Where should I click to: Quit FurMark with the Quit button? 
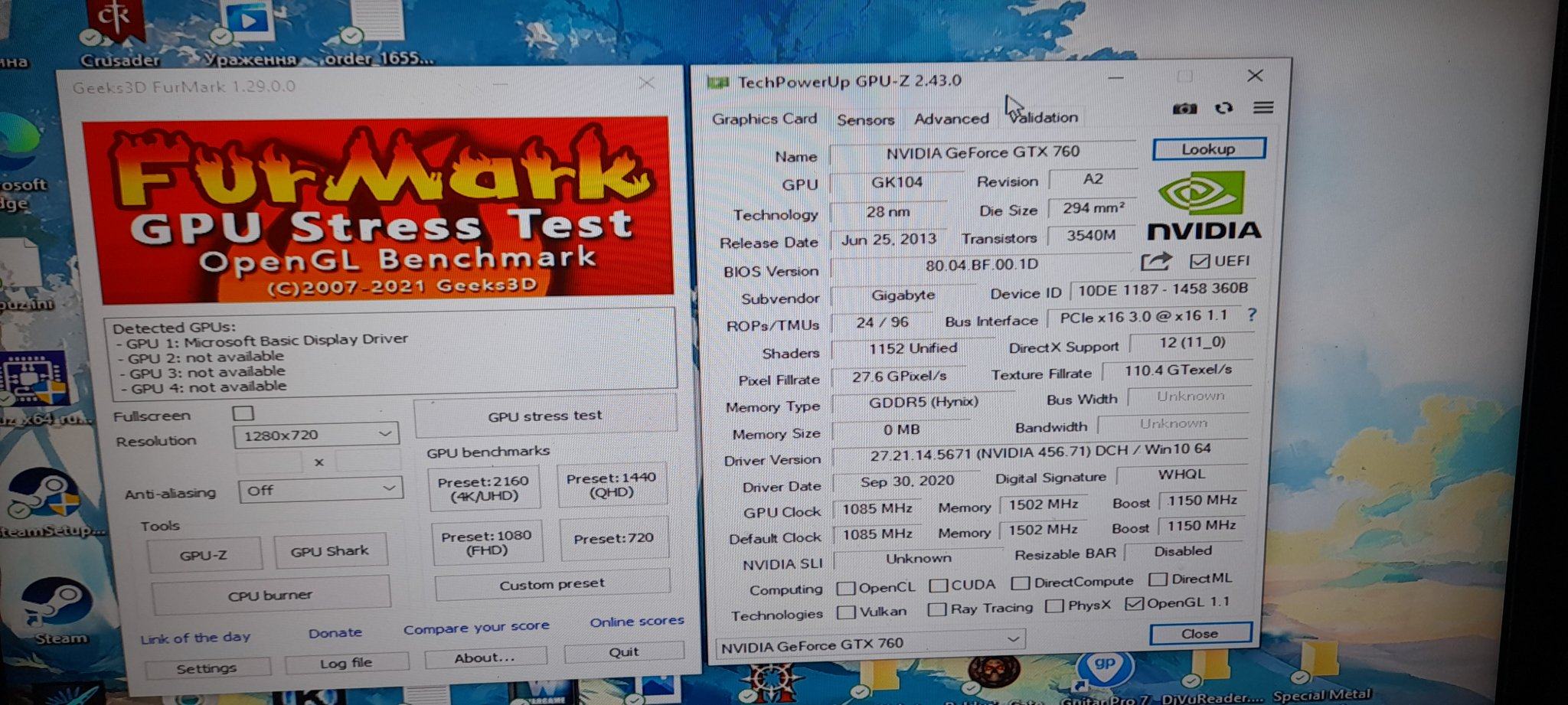[x=624, y=651]
